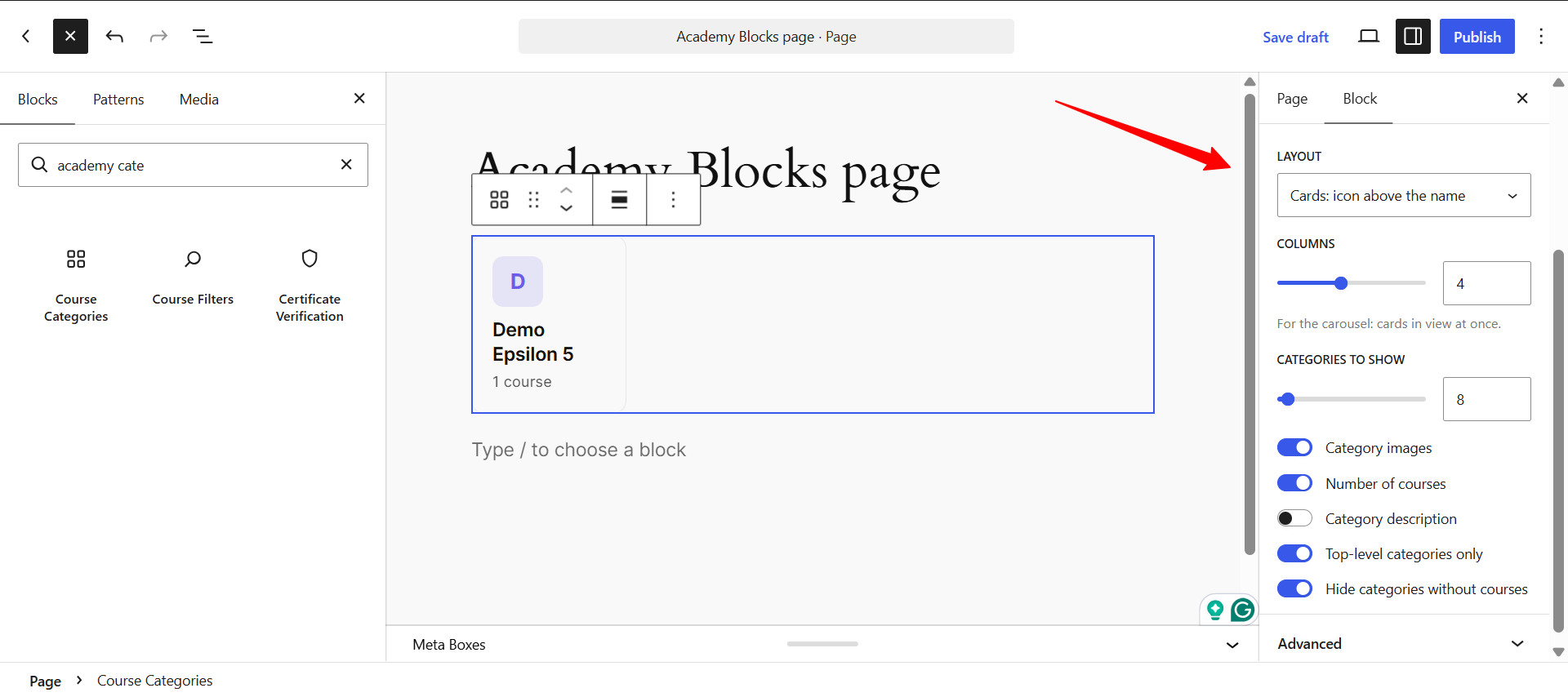Image resolution: width=1568 pixels, height=697 pixels.
Task: Insert the Course Categories block
Action: pos(76,285)
